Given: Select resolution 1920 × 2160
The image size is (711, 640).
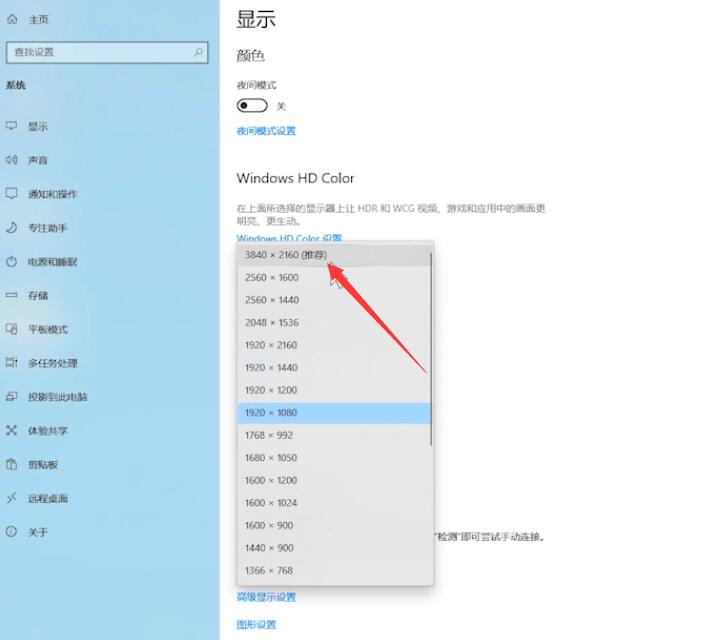Looking at the screenshot, I should (334, 345).
